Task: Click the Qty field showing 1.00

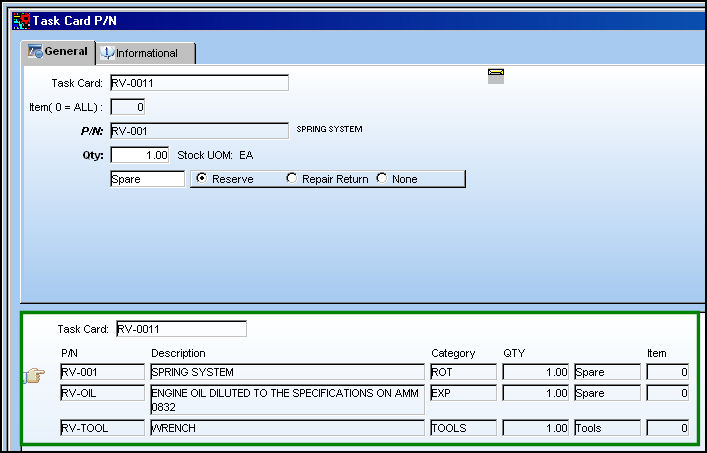Action: click(x=140, y=155)
